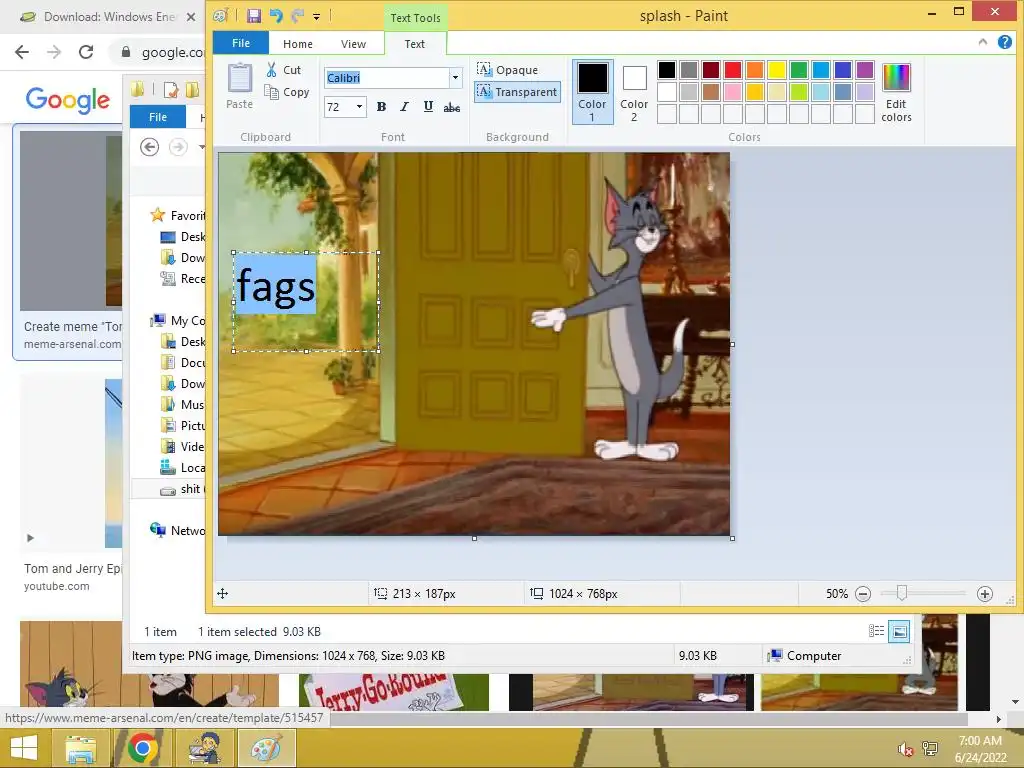Image resolution: width=1024 pixels, height=768 pixels.
Task: Click the Redo arrow in Paint's title bar
Action: pos(298,16)
